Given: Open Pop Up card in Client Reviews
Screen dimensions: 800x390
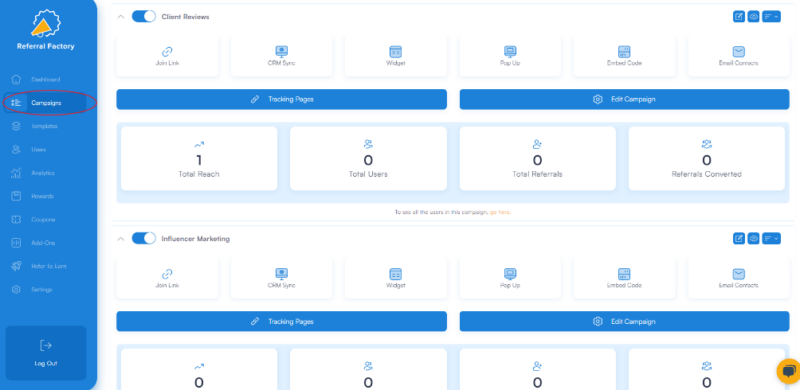Looking at the screenshot, I should tap(510, 56).
